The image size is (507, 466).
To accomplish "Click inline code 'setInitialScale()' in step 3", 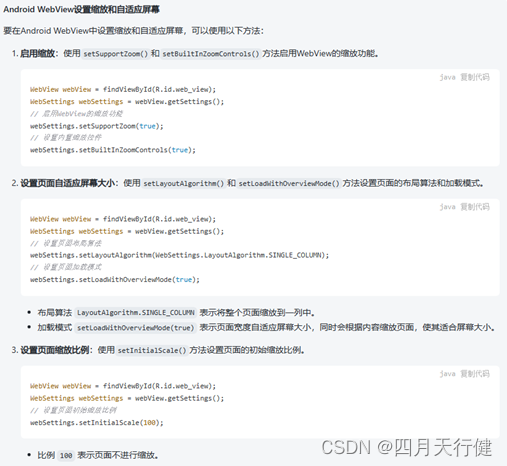I will point(152,350).
